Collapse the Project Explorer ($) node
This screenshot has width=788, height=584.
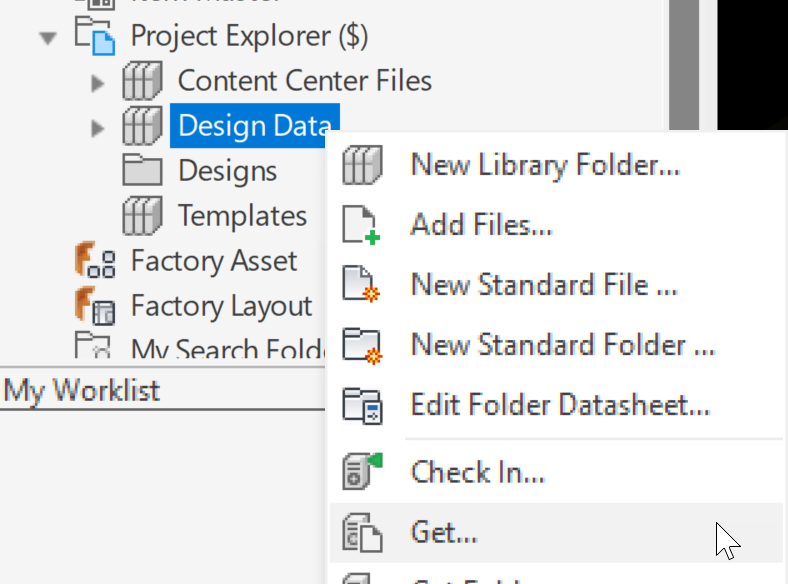tap(47, 38)
